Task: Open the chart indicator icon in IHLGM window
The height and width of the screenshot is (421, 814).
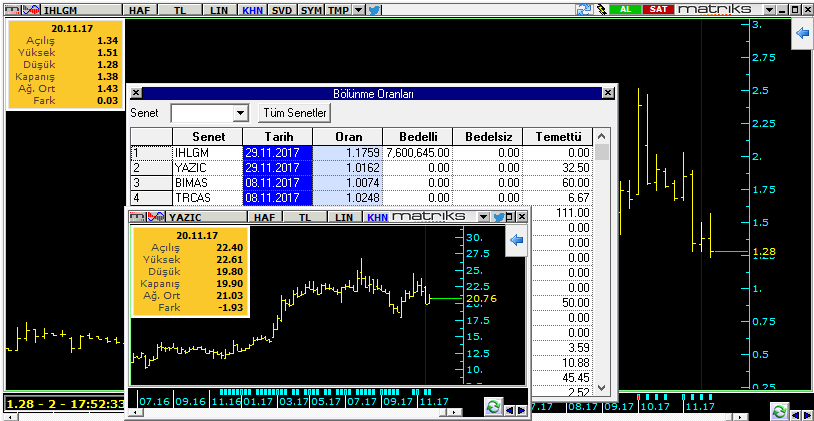Action: [32, 9]
